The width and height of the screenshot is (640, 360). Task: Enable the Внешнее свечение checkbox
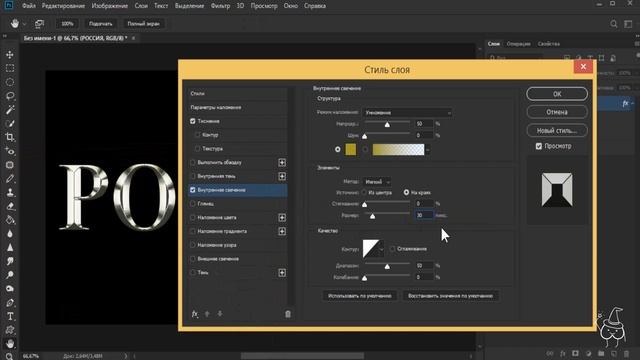click(193, 259)
